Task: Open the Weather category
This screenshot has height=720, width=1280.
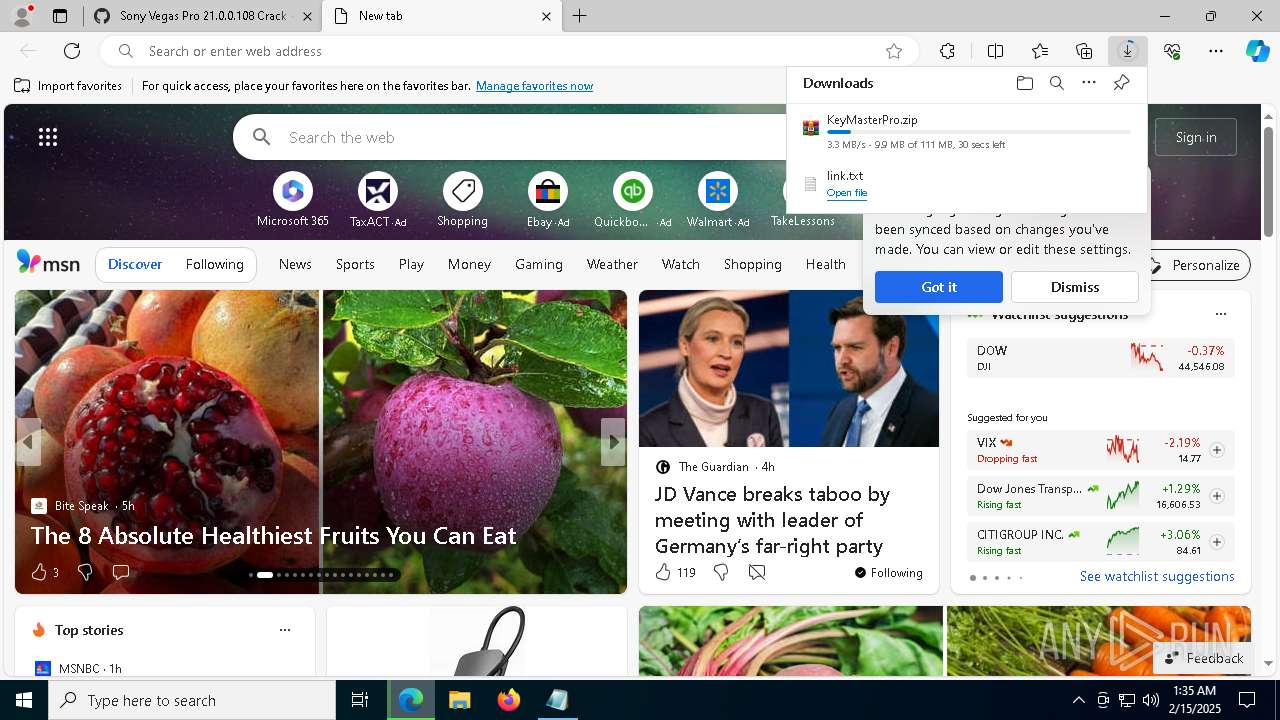Action: [x=612, y=264]
